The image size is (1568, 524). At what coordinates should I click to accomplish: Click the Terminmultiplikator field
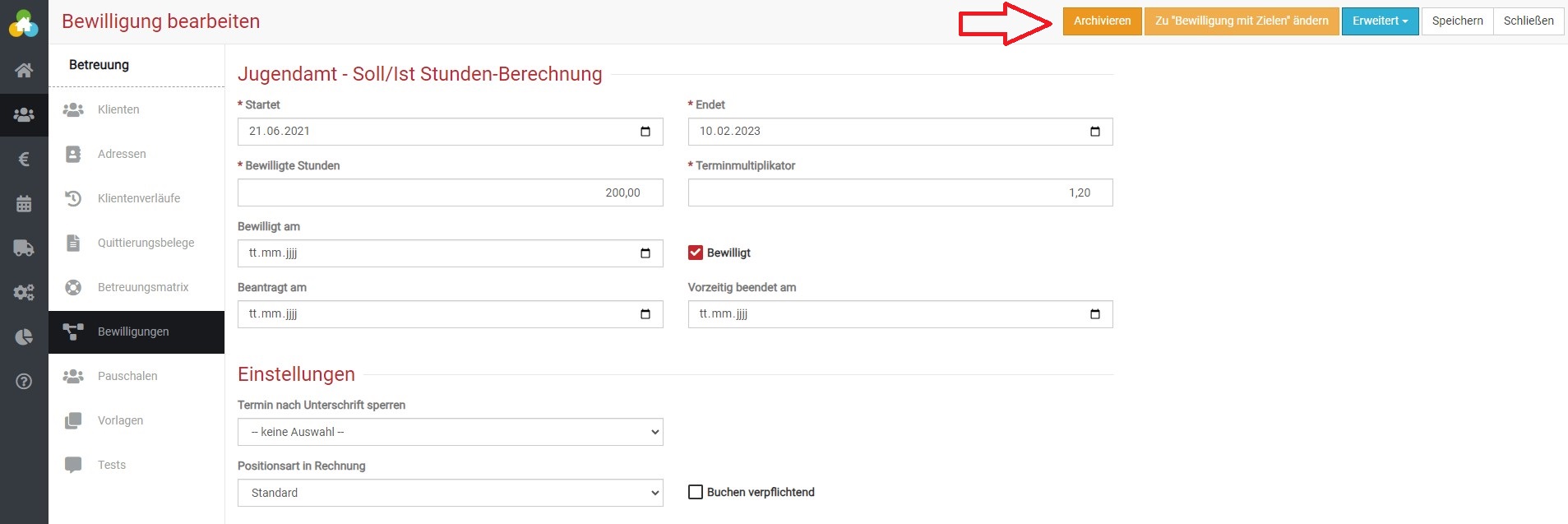click(x=900, y=192)
